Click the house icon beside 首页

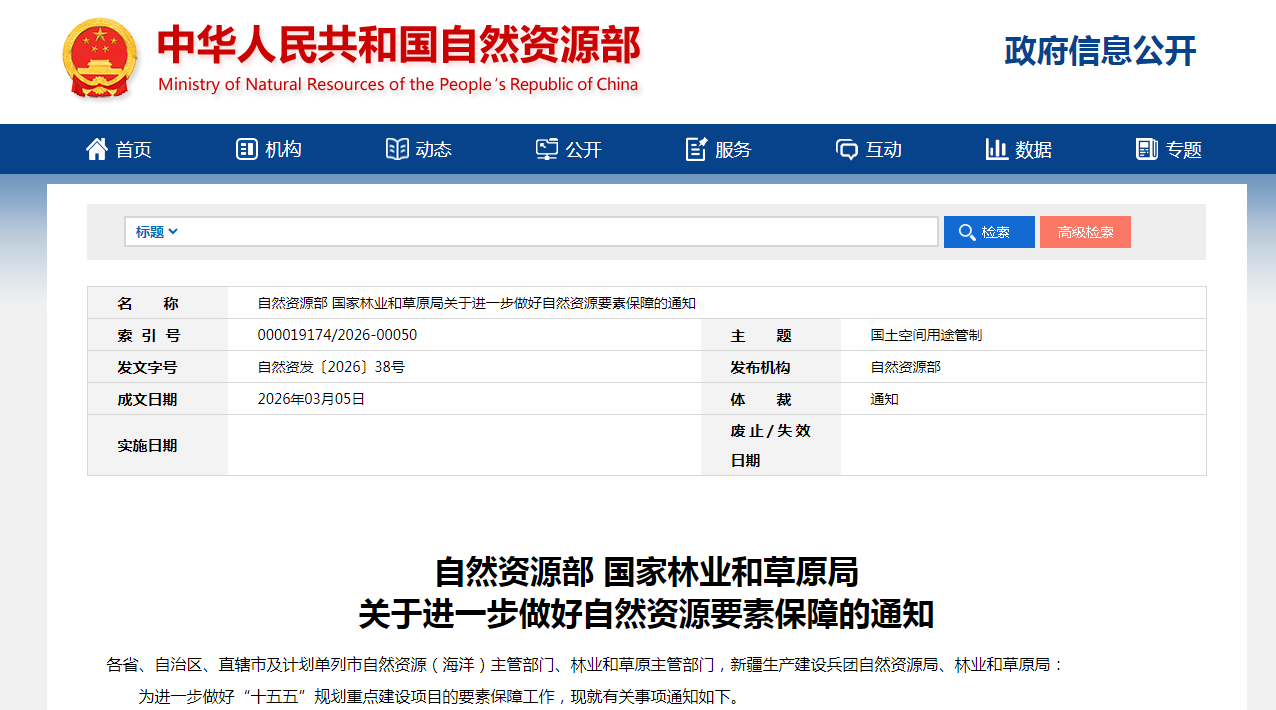pos(96,148)
